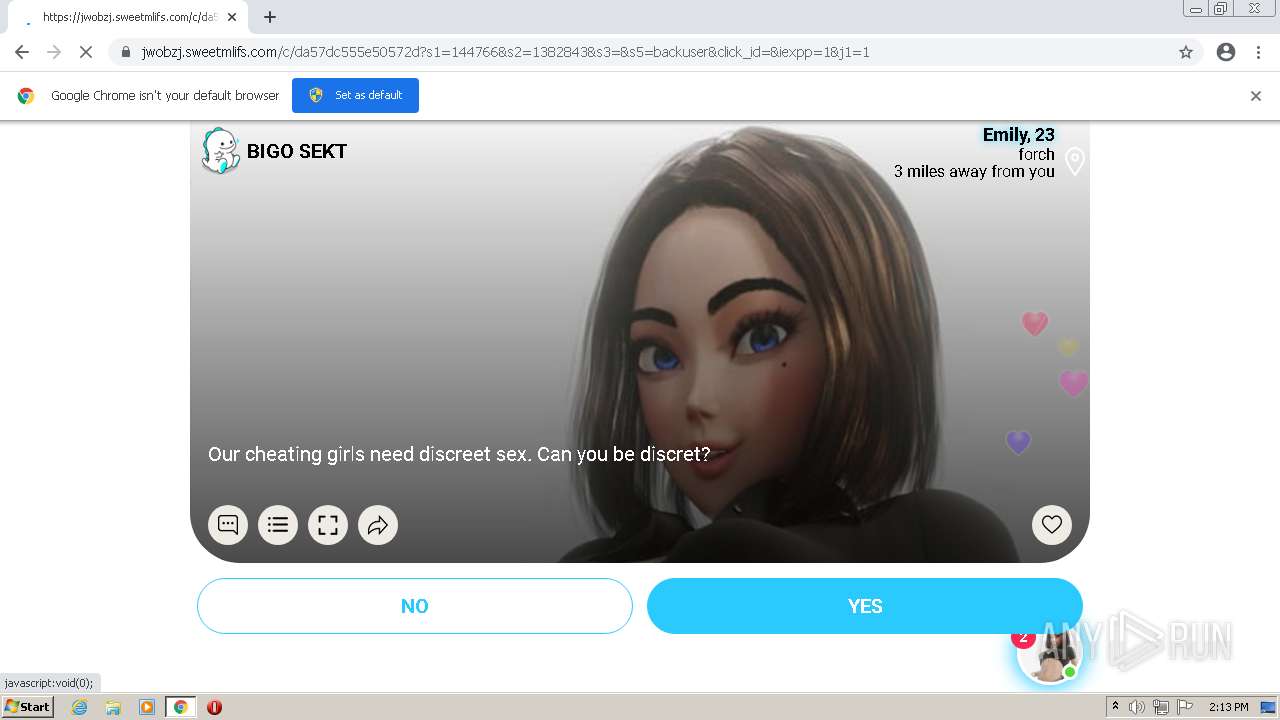Dismiss the default browser notification bar

click(1256, 96)
